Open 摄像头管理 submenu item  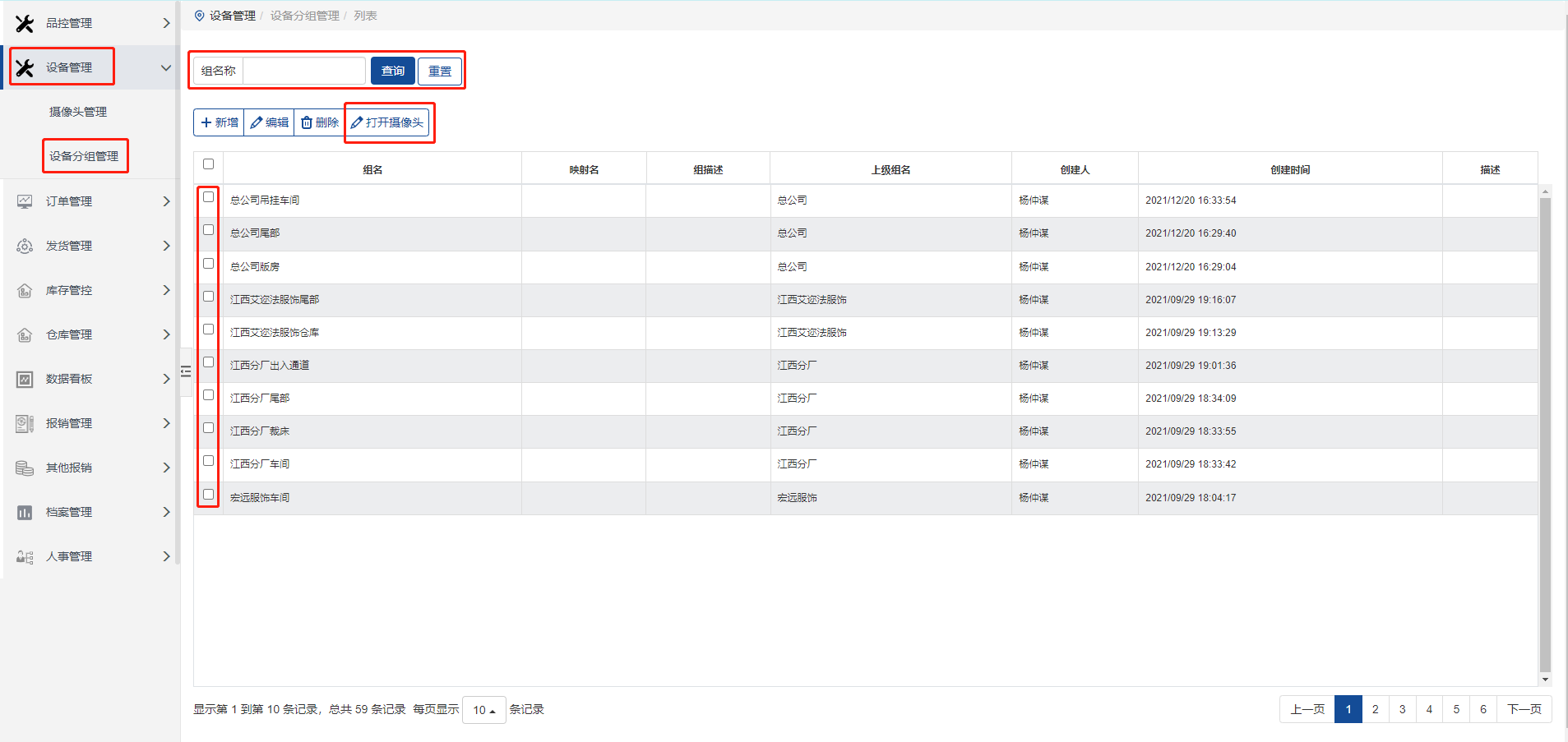tap(78, 112)
